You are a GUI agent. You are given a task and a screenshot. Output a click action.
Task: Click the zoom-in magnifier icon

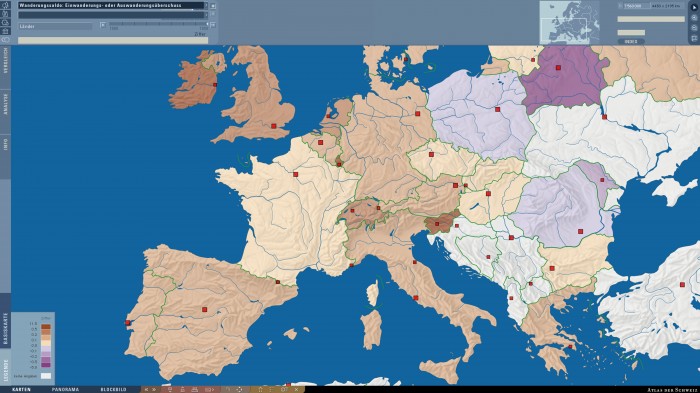(694, 17)
